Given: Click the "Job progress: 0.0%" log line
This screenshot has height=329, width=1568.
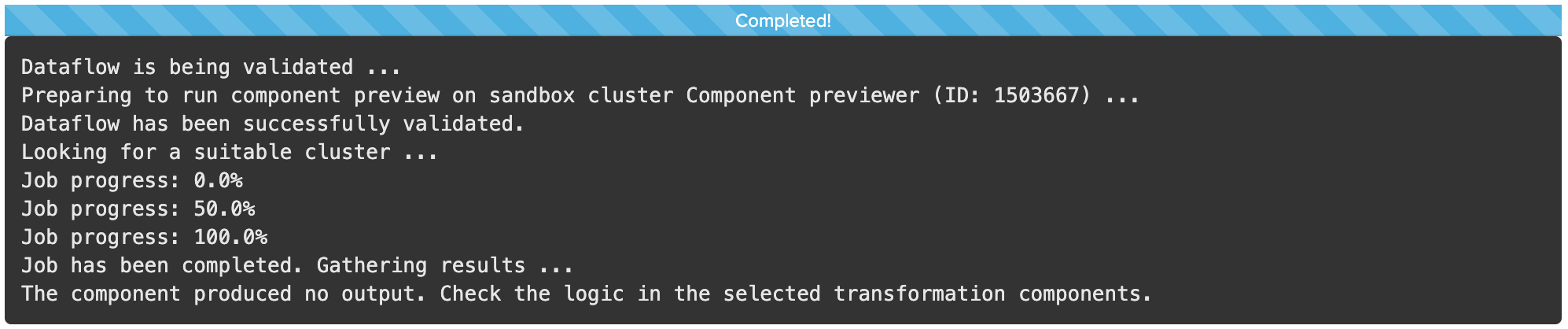Looking at the screenshot, I should [x=131, y=181].
